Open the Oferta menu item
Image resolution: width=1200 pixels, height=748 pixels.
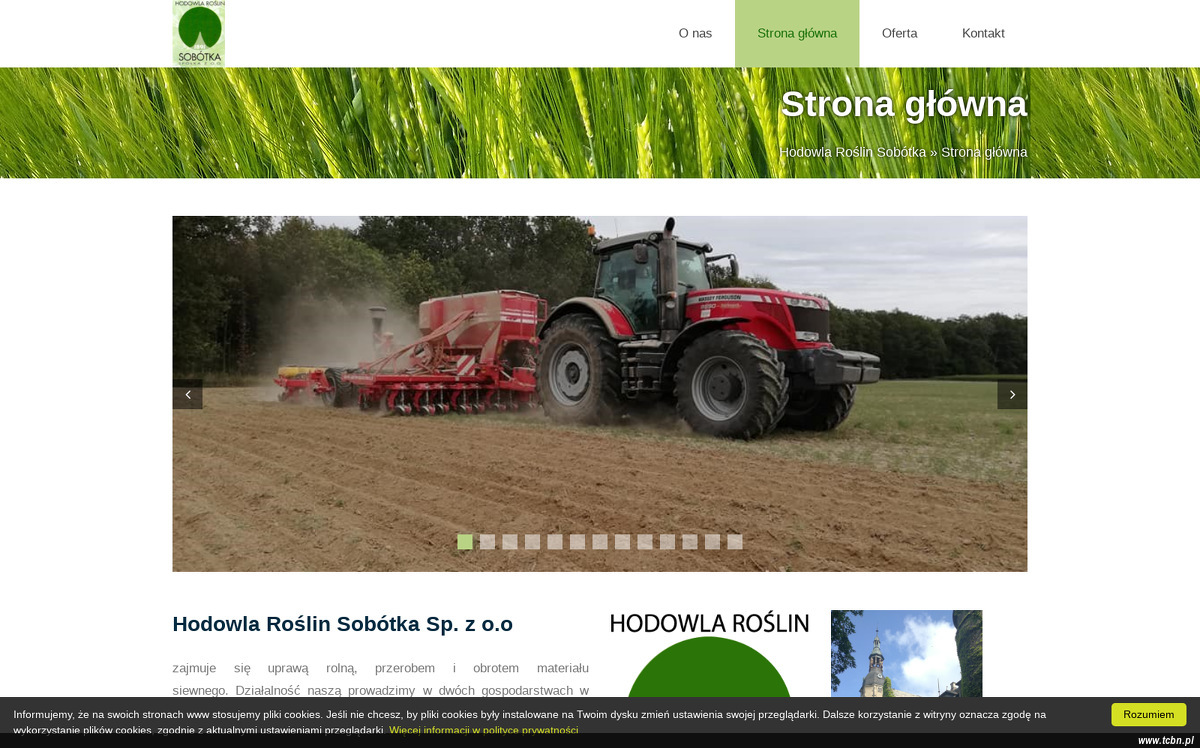click(899, 33)
